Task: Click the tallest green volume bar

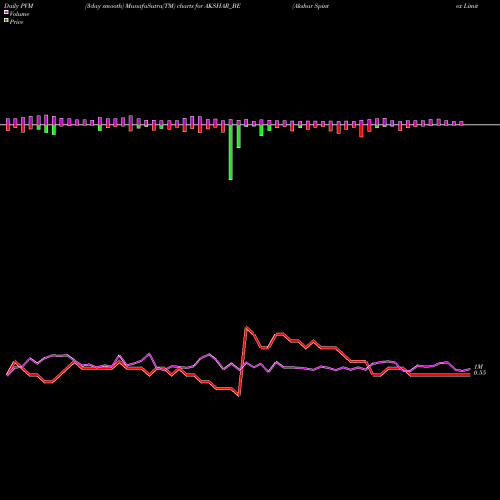Action: click(231, 152)
